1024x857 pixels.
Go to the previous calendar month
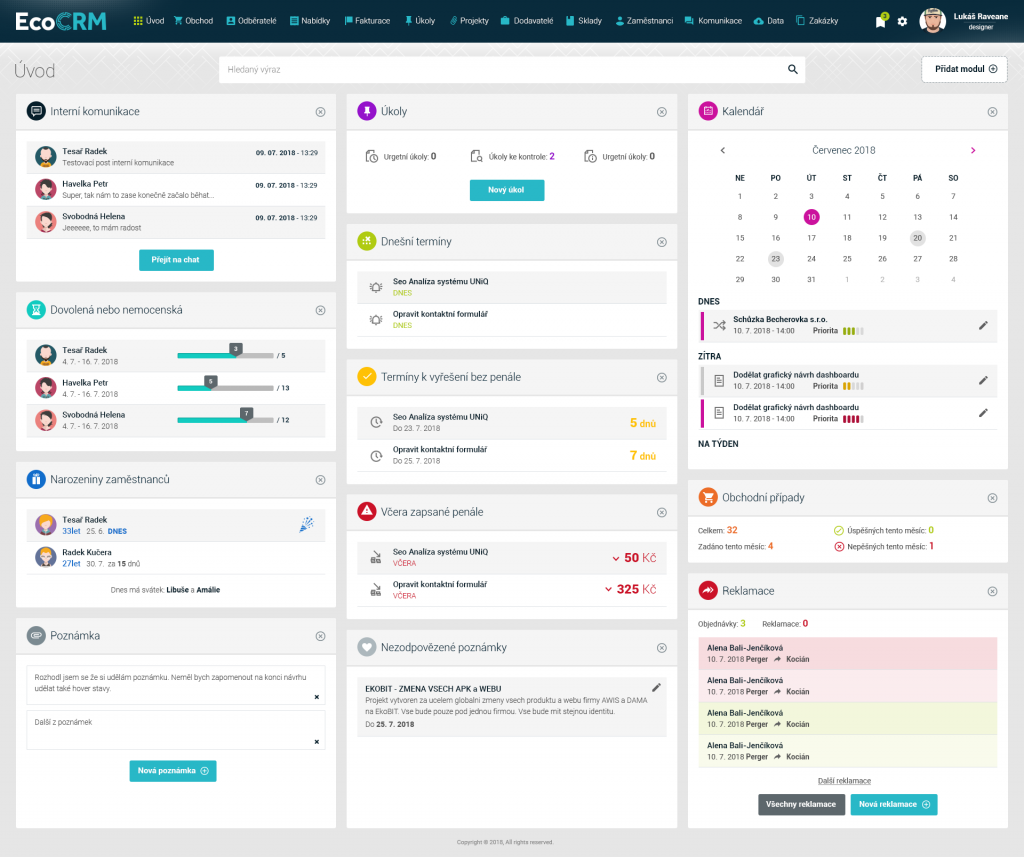click(723, 150)
